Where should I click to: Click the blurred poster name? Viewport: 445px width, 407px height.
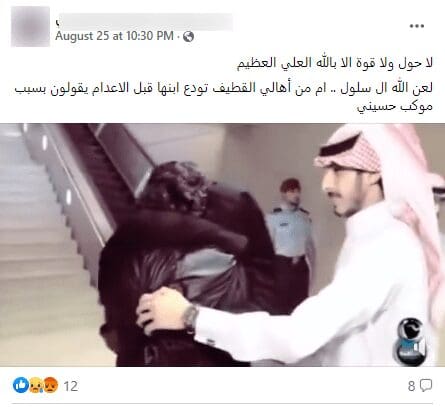pos(144,22)
